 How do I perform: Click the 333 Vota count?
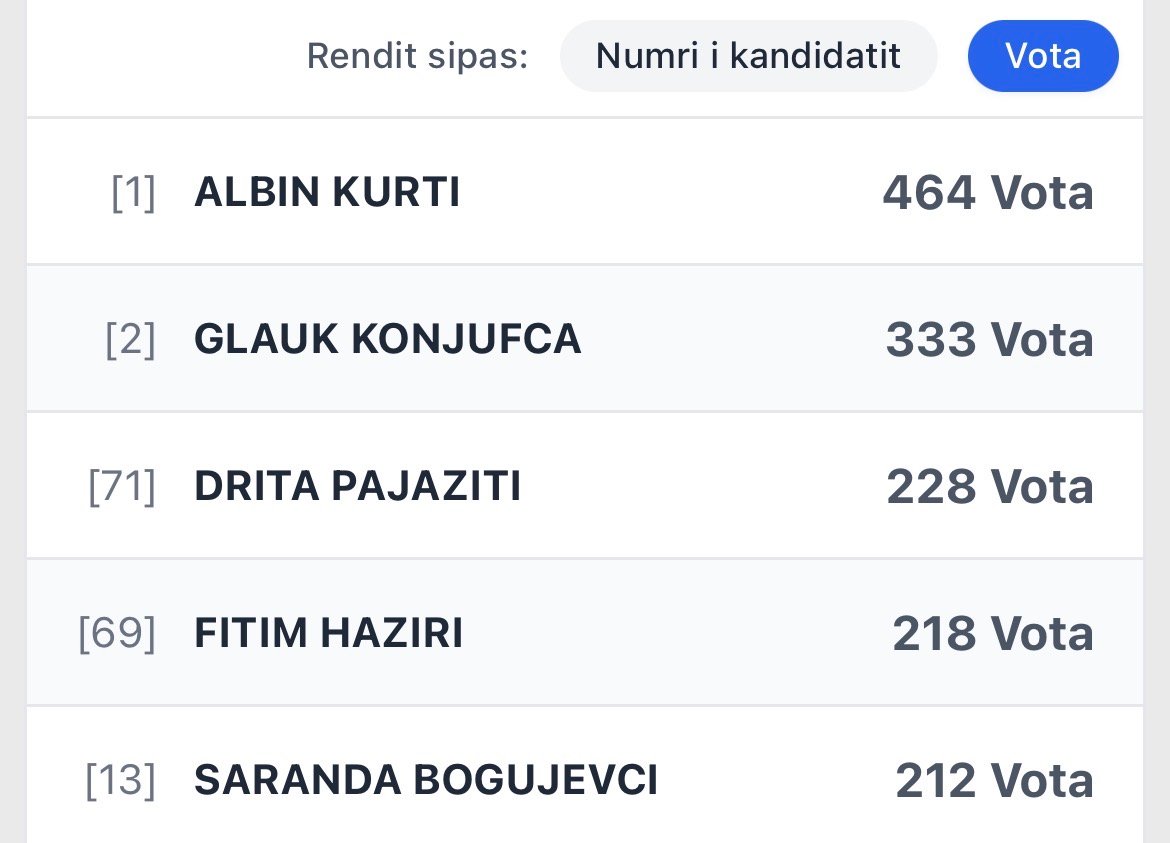pos(989,340)
